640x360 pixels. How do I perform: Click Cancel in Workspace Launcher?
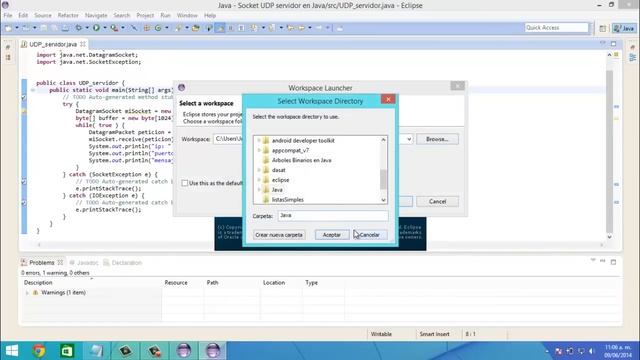point(437,201)
